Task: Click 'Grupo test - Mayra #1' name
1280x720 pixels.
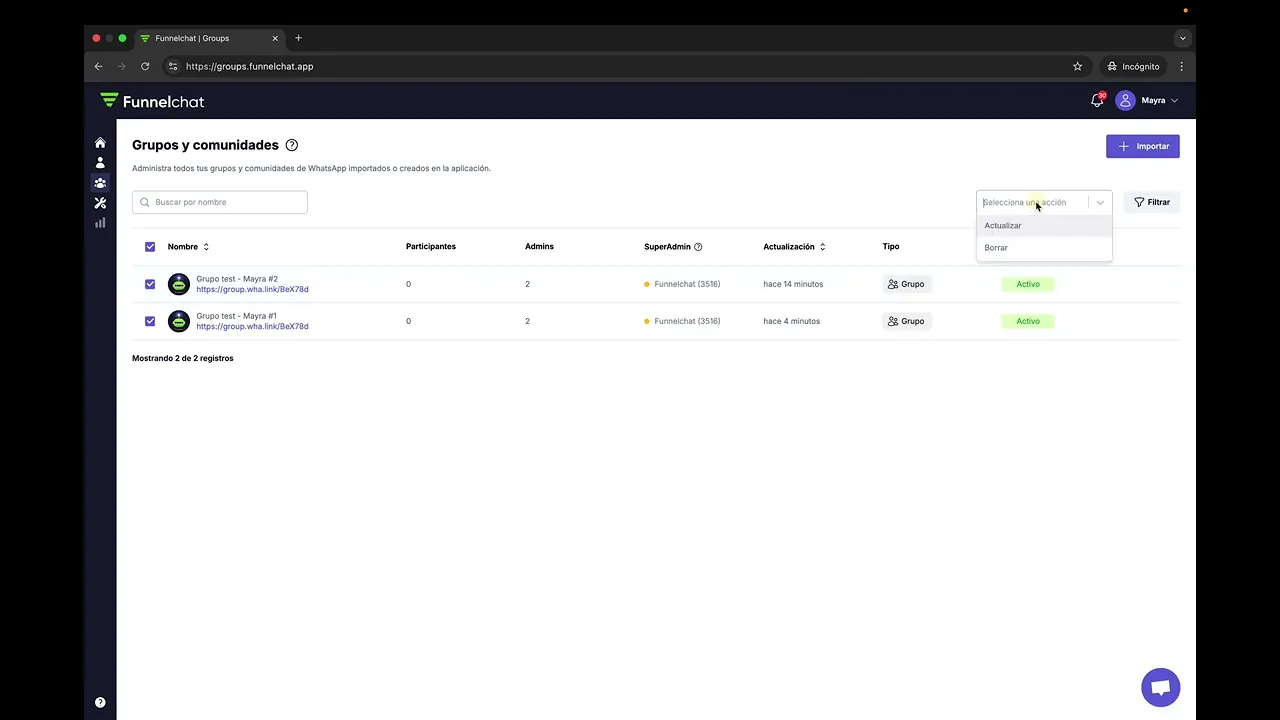Action: pos(236,316)
